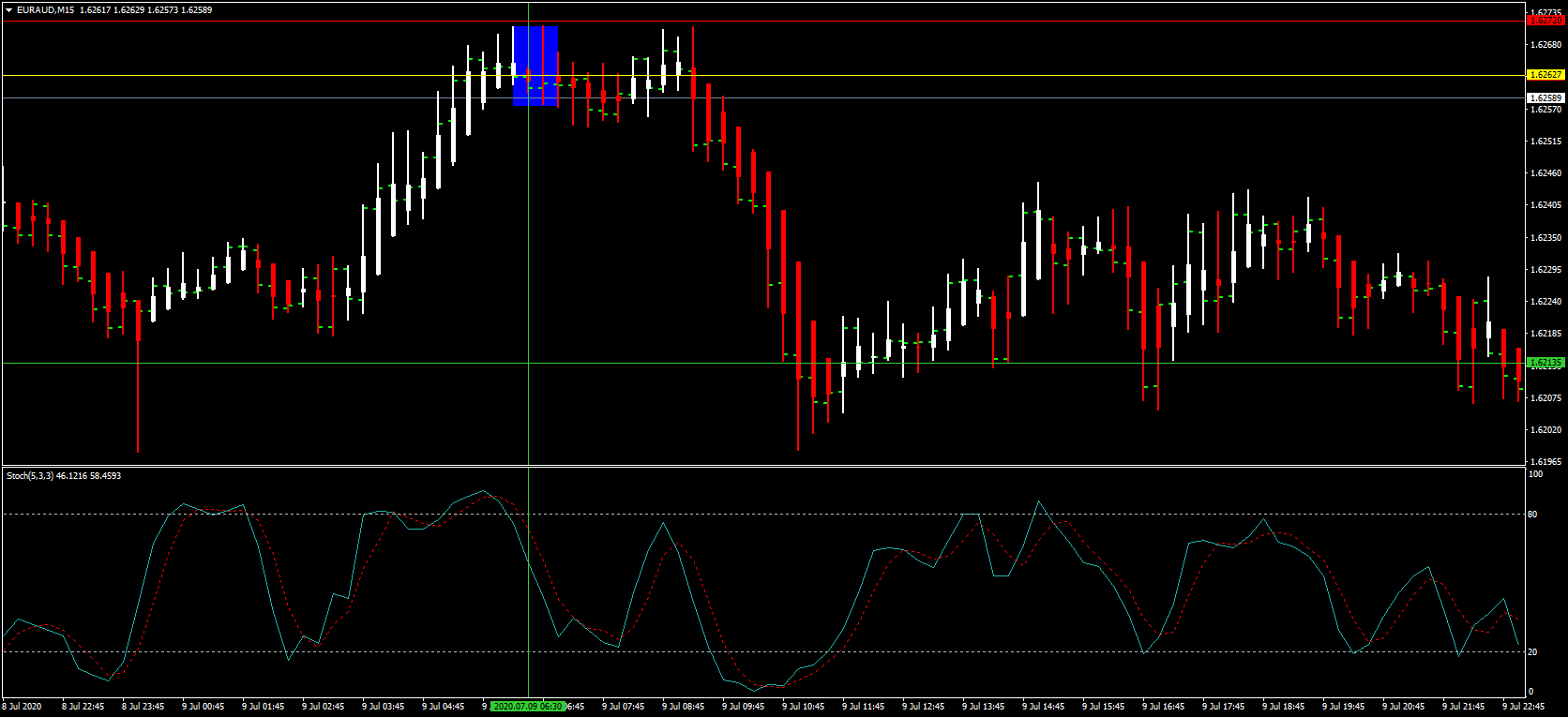Select the blue rectangle on the chart
The width and height of the screenshot is (1568, 717).
tap(535, 66)
